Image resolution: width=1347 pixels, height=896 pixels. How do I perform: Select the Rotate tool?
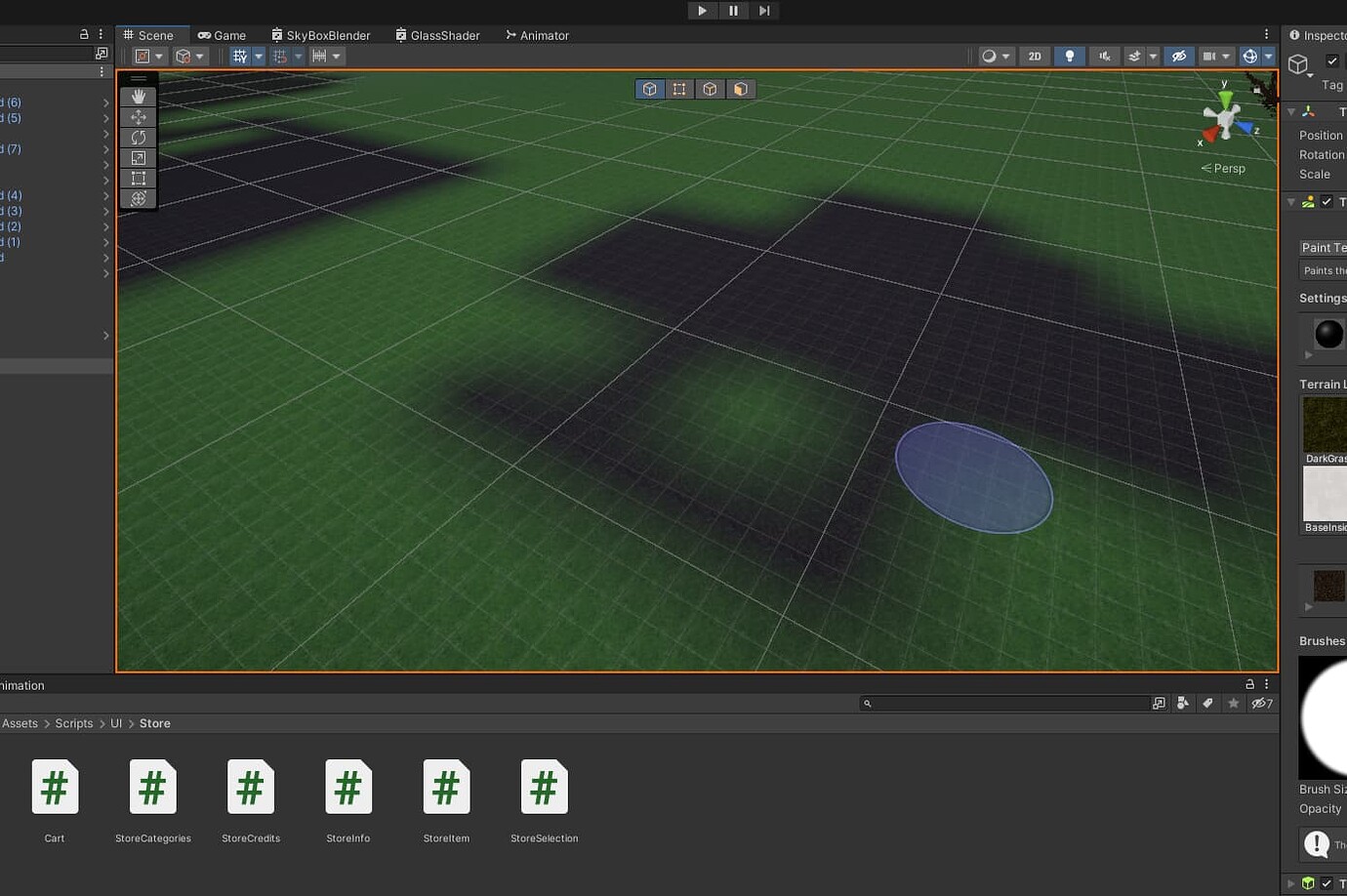click(x=138, y=137)
